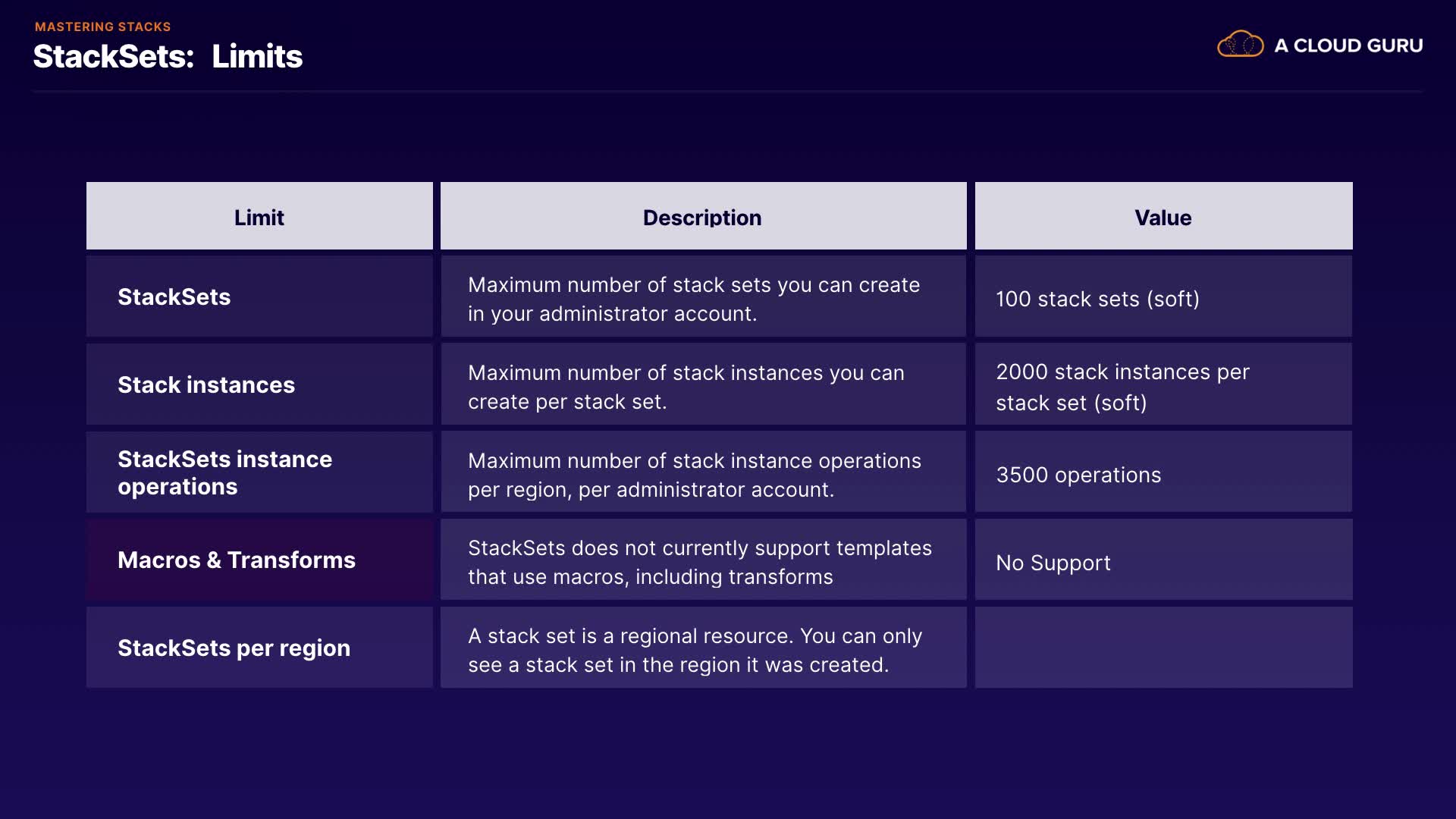Click the A Cloud Guru cloud logo icon

click(1240, 45)
